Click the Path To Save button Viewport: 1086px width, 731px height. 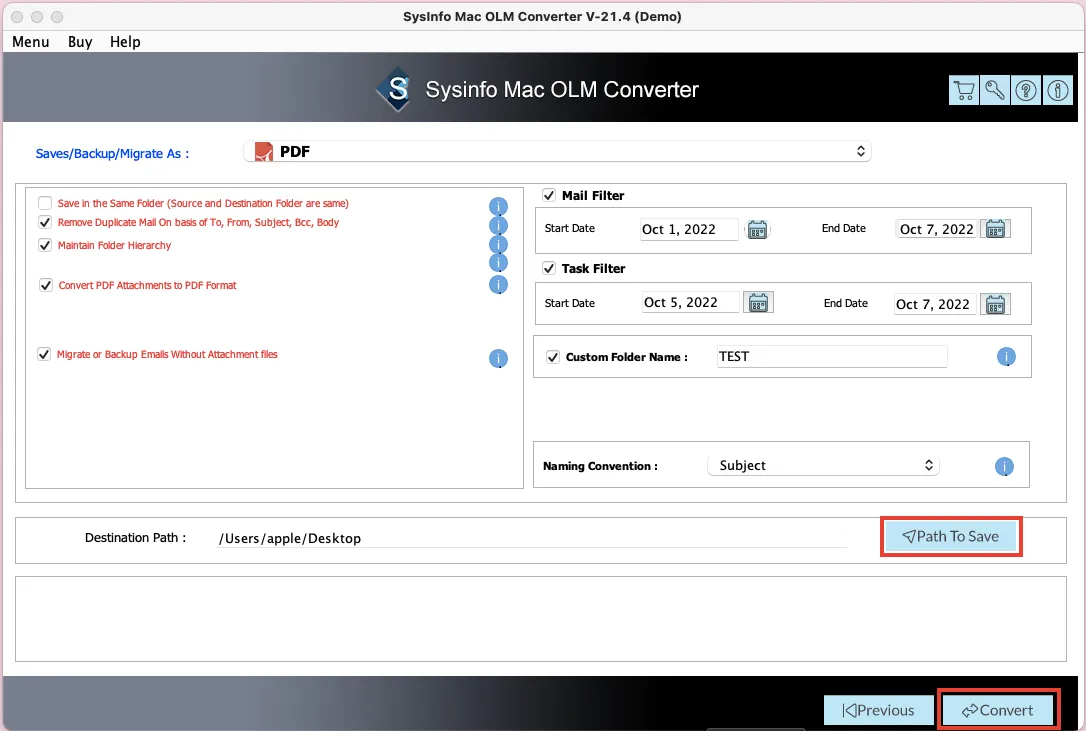click(x=951, y=536)
